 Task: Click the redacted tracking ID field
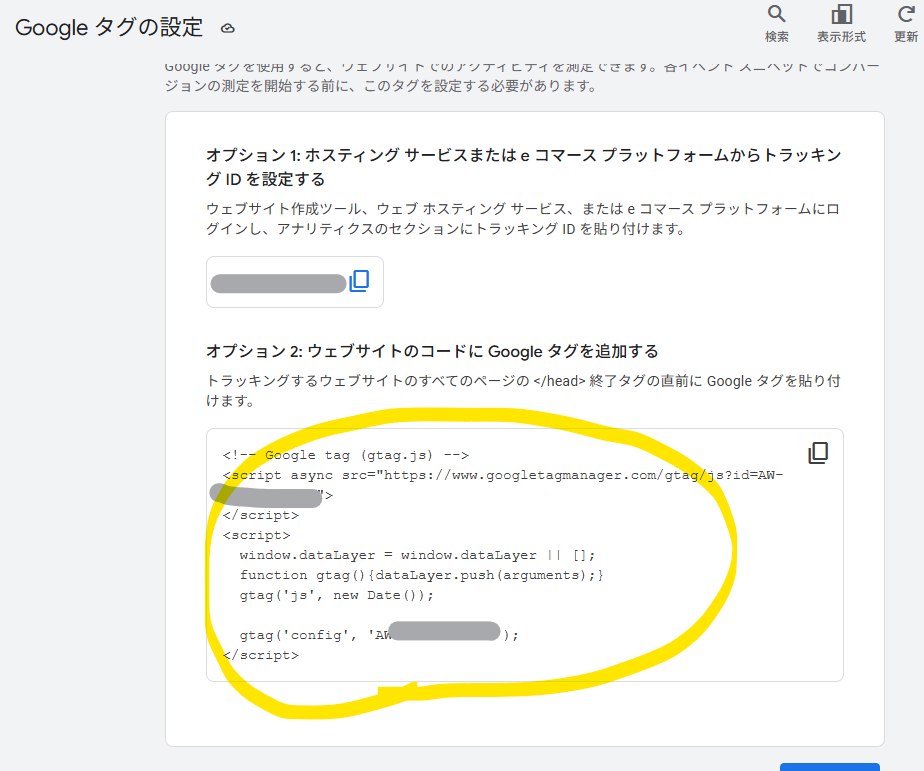point(295,282)
